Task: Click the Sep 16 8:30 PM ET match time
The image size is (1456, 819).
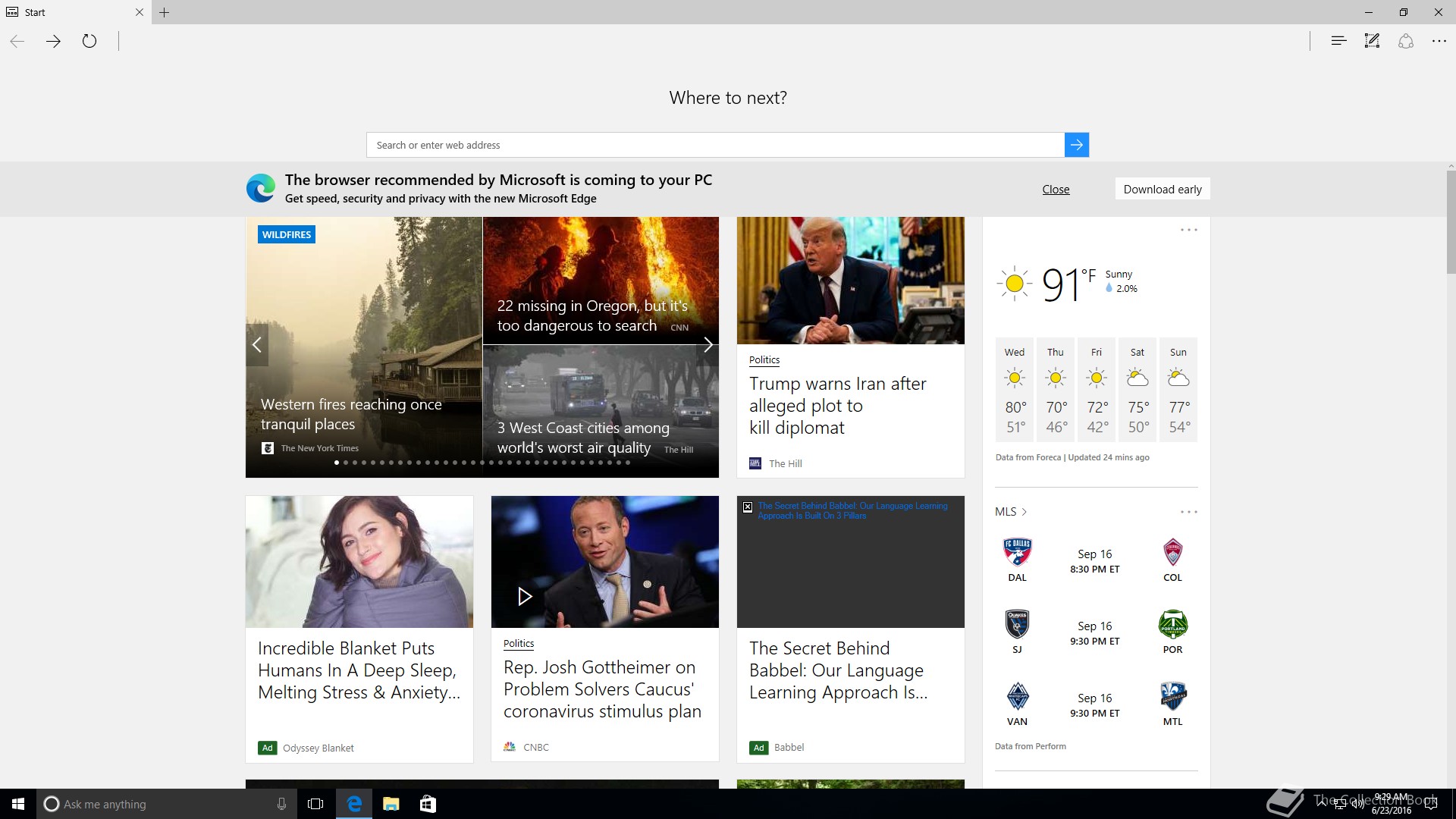Action: click(1094, 561)
